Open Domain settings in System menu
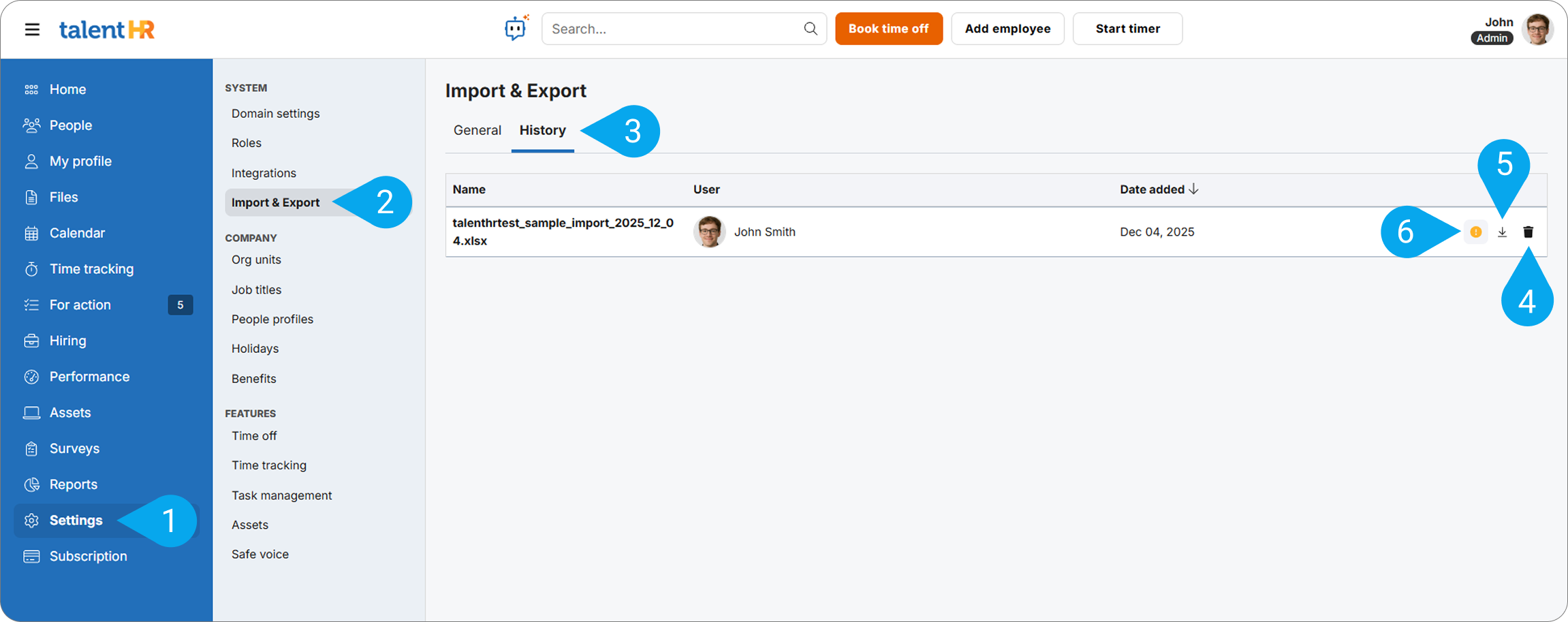 pos(275,114)
